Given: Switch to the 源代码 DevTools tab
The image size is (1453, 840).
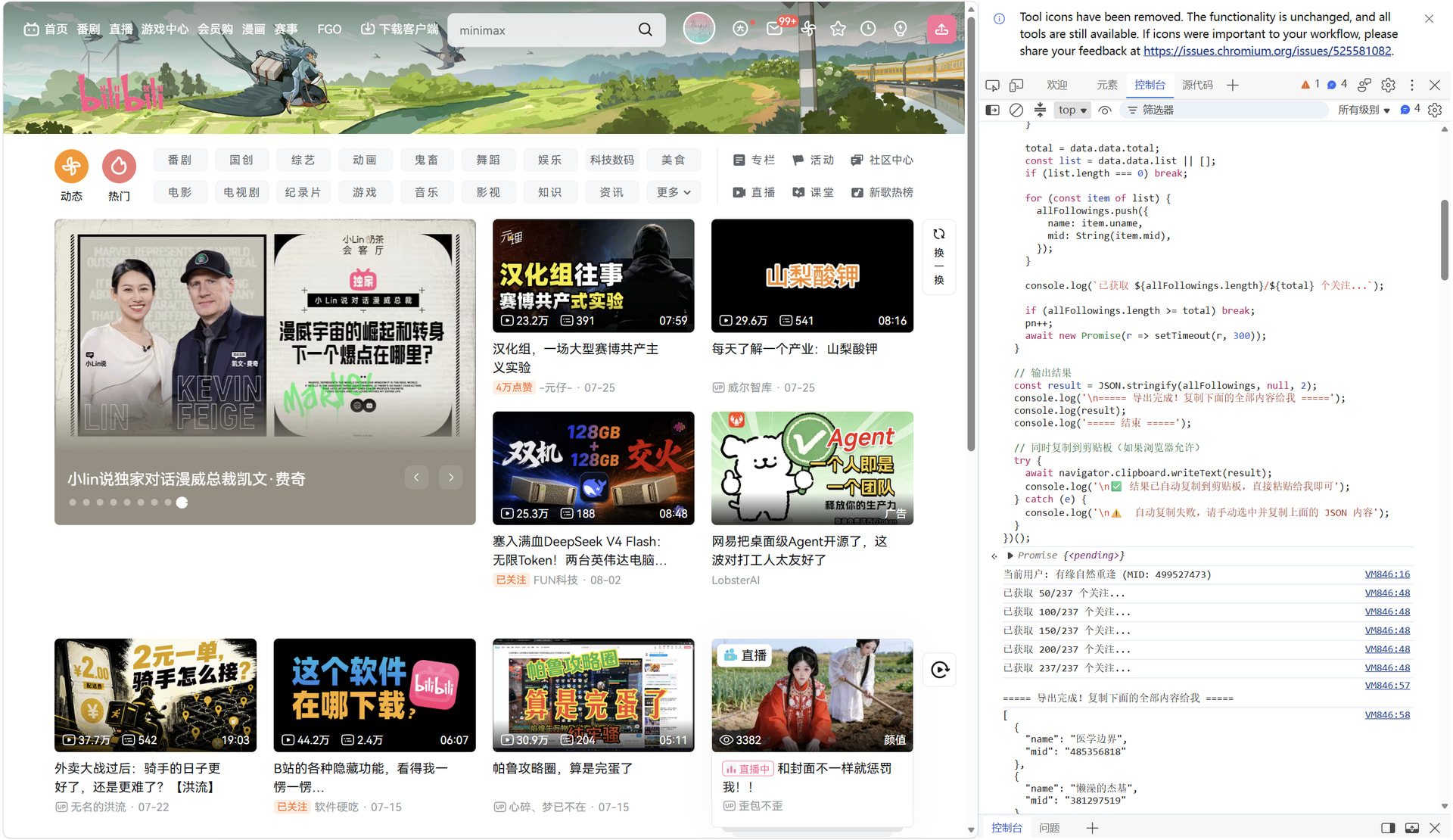Looking at the screenshot, I should click(x=1197, y=86).
